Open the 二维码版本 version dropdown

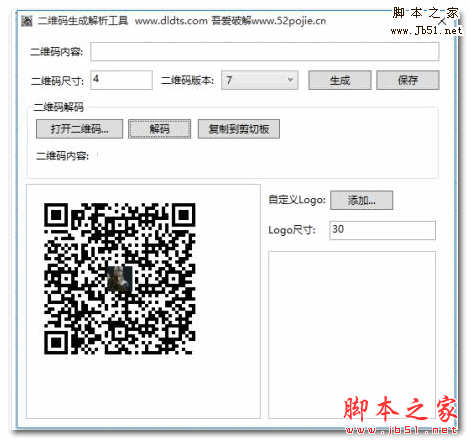pos(260,80)
